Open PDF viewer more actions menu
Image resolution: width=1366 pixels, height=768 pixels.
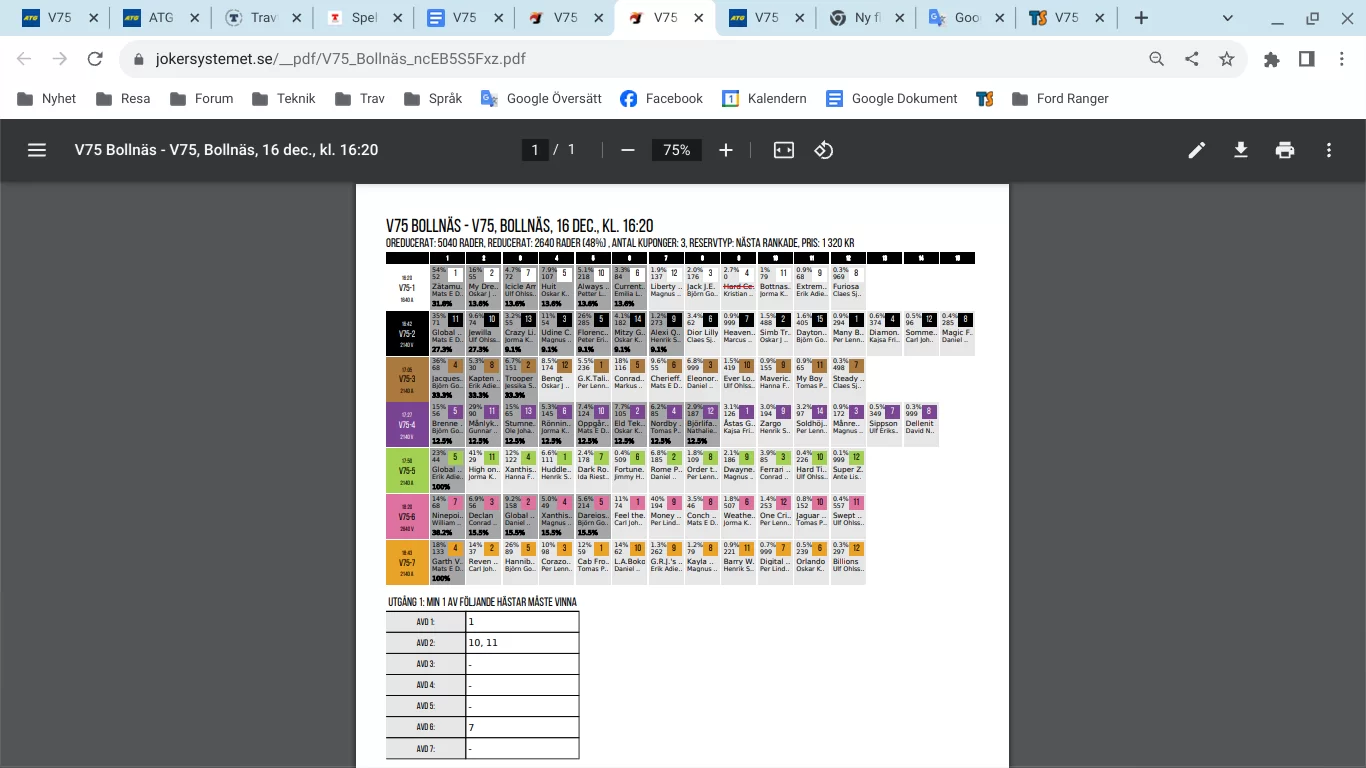point(1329,150)
